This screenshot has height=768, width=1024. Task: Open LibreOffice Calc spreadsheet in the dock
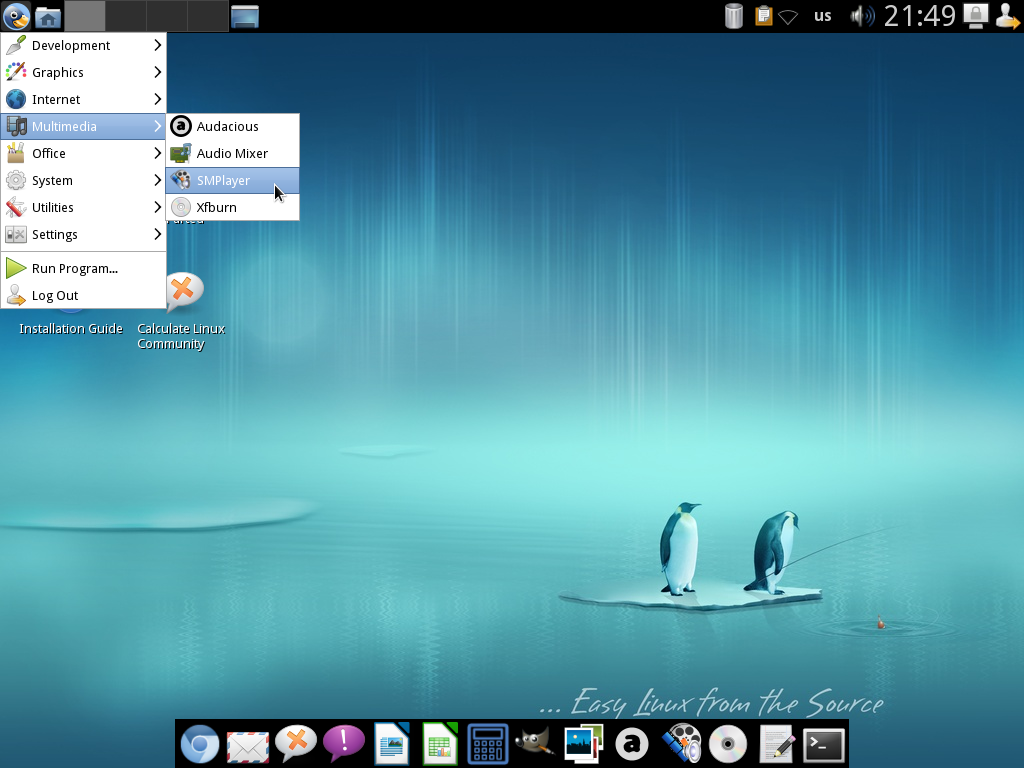pyautogui.click(x=440, y=744)
